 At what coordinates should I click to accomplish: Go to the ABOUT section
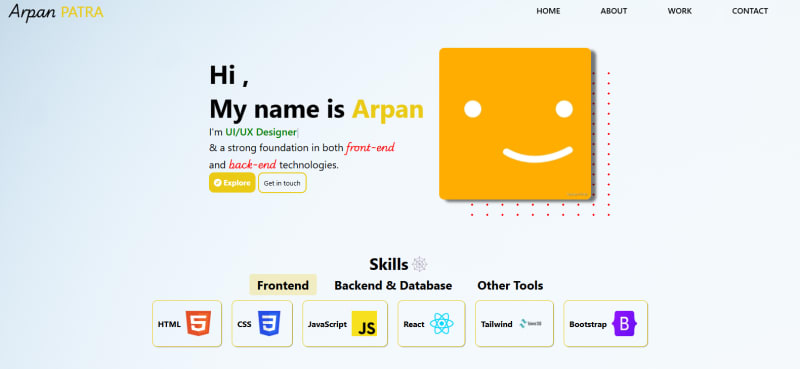point(614,11)
